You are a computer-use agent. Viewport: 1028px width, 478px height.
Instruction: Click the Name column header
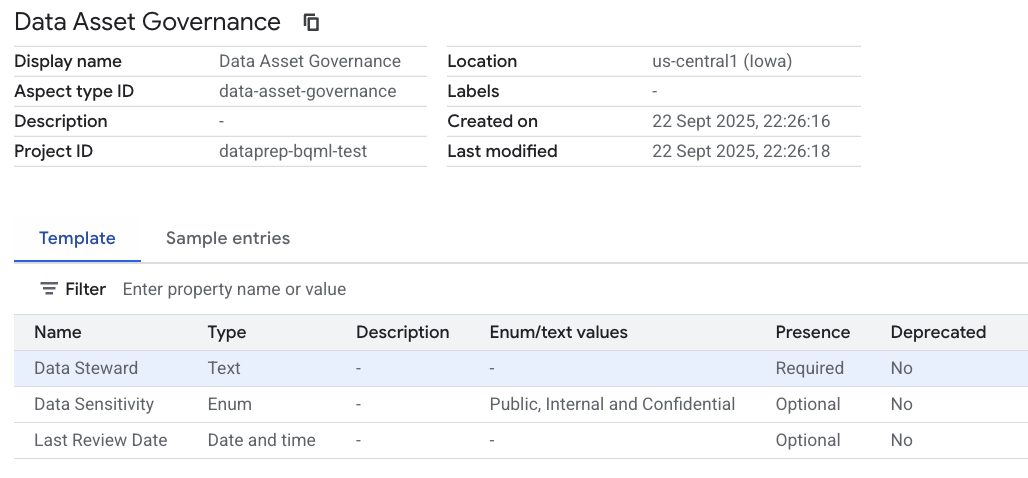tap(58, 332)
